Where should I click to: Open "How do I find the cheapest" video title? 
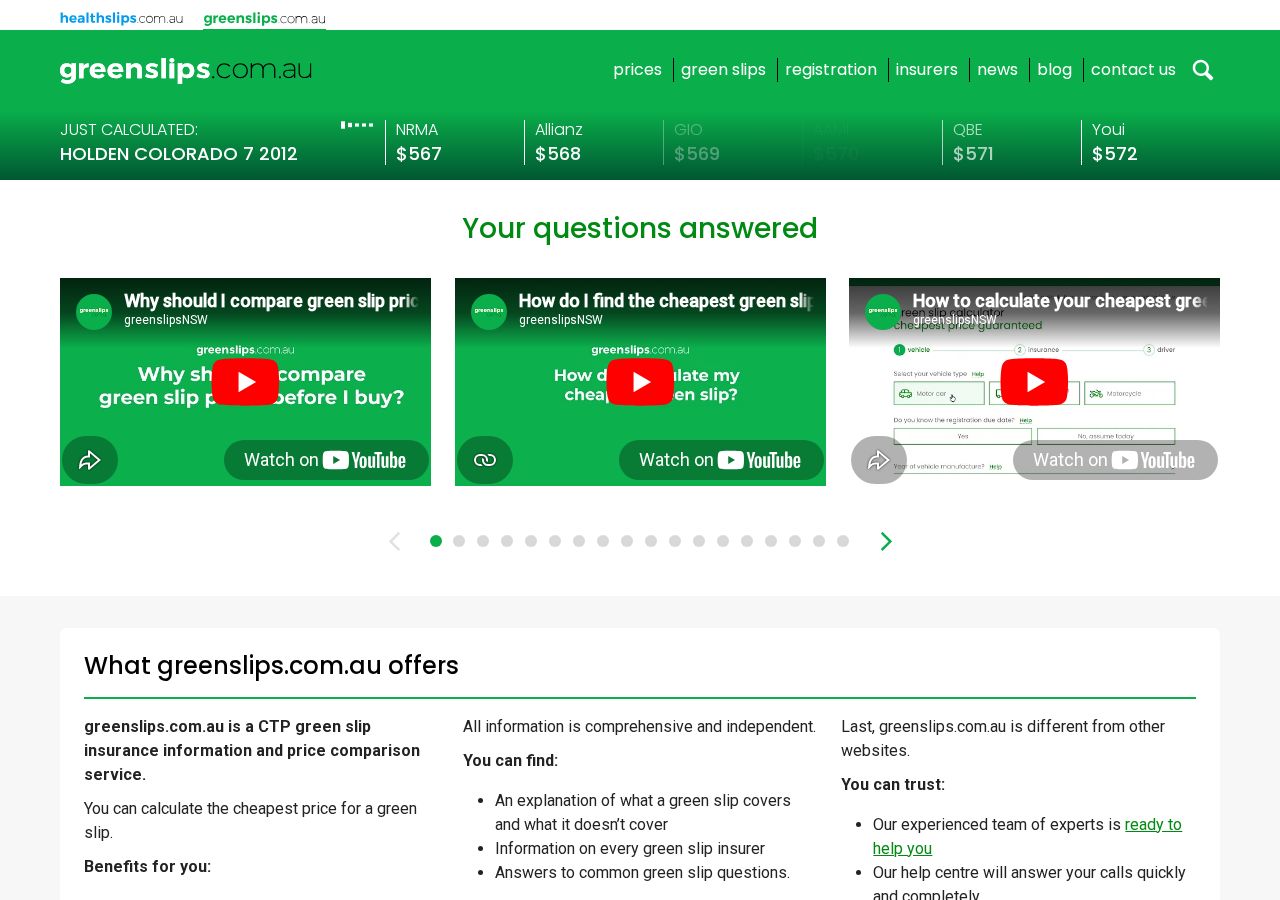[665, 301]
